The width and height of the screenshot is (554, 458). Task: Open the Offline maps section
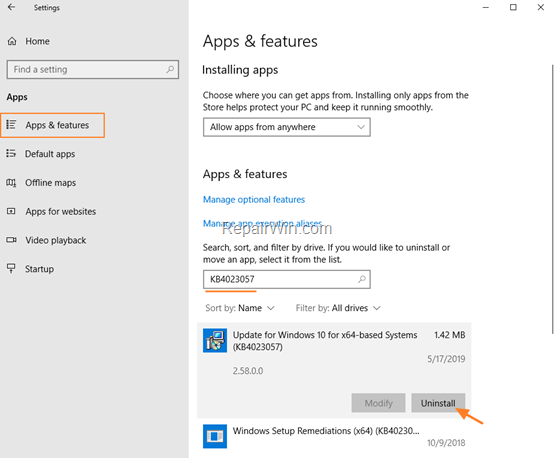click(50, 183)
